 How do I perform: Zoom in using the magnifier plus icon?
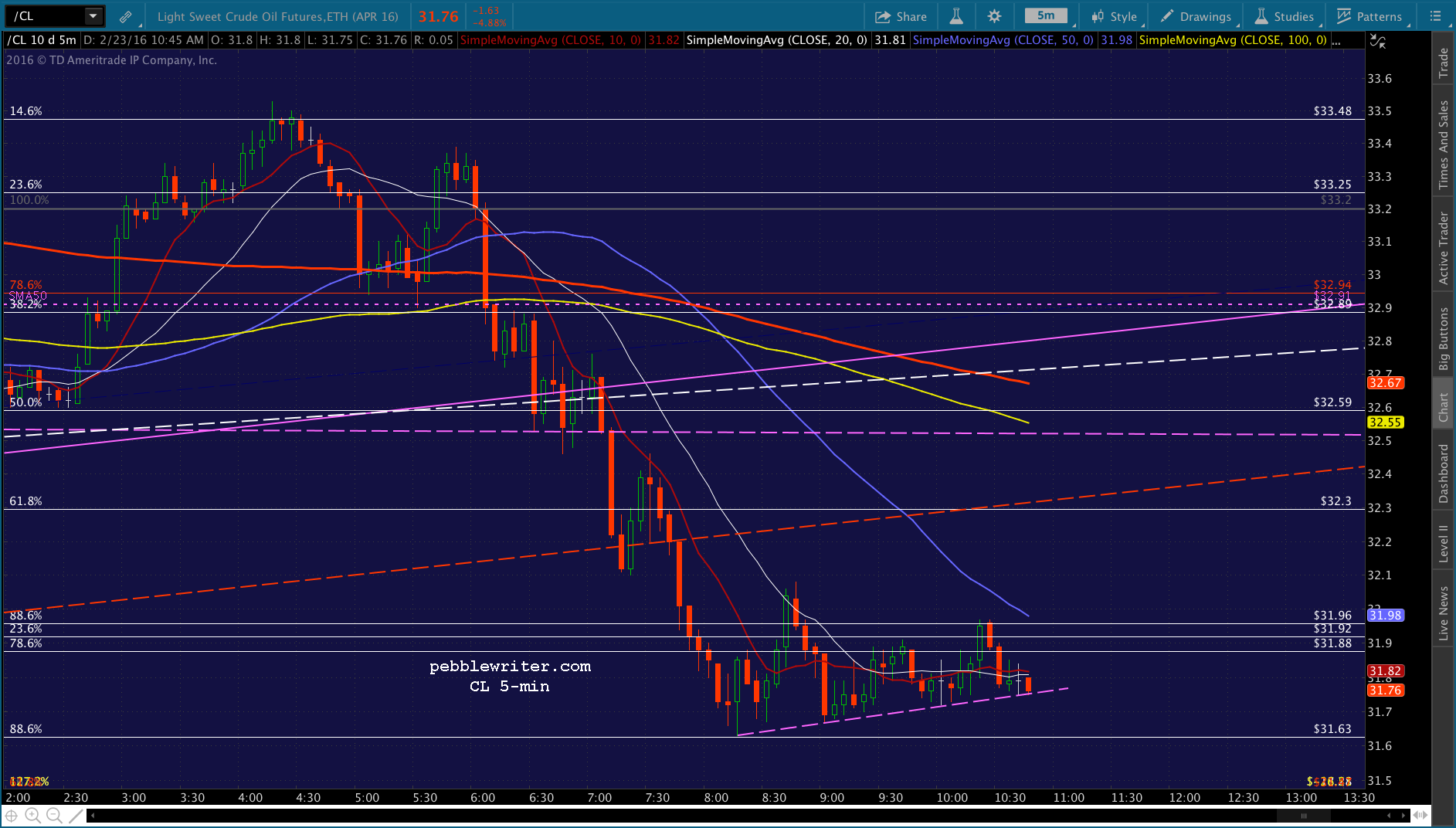(x=32, y=816)
